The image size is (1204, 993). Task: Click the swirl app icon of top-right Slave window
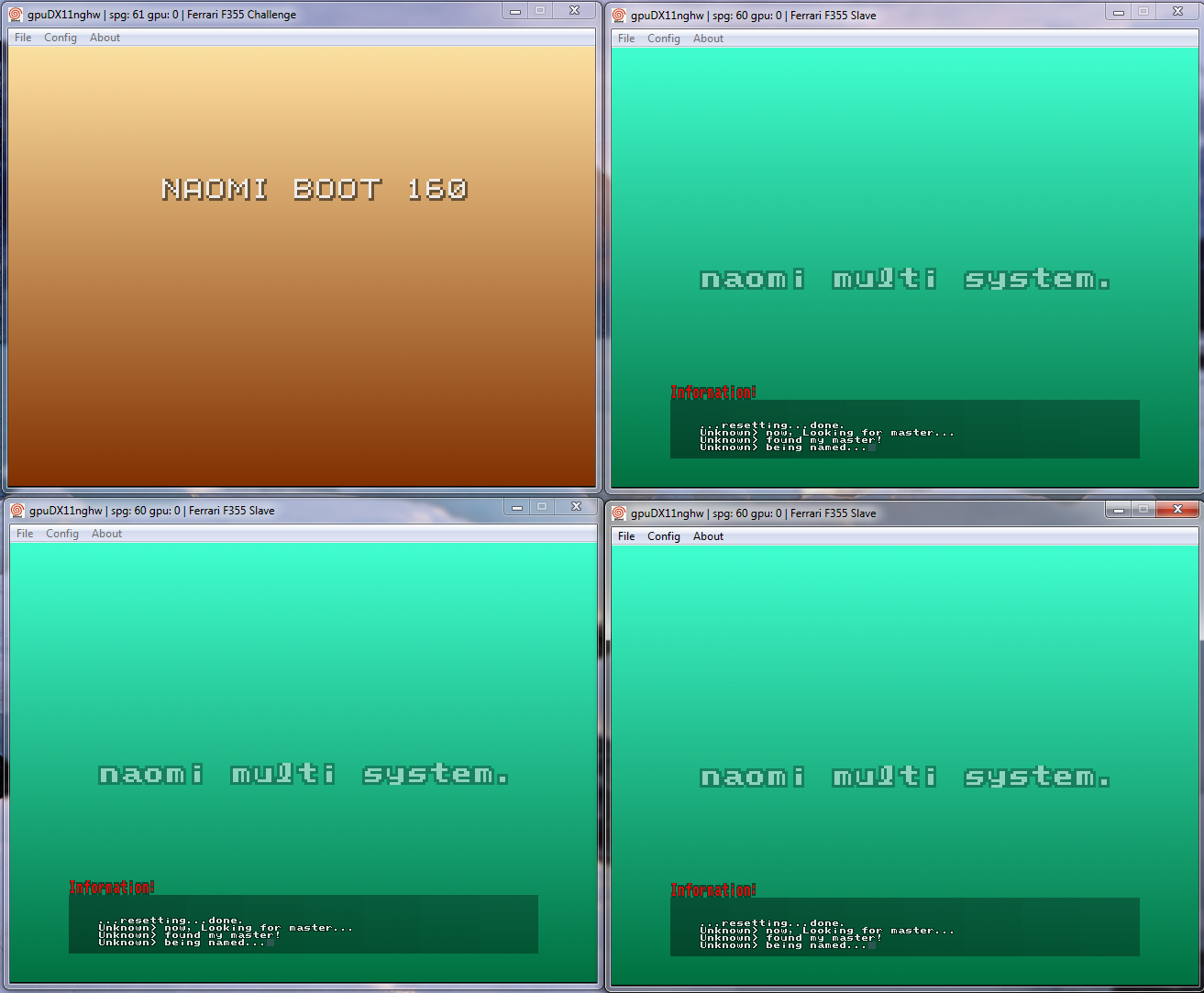click(x=619, y=16)
